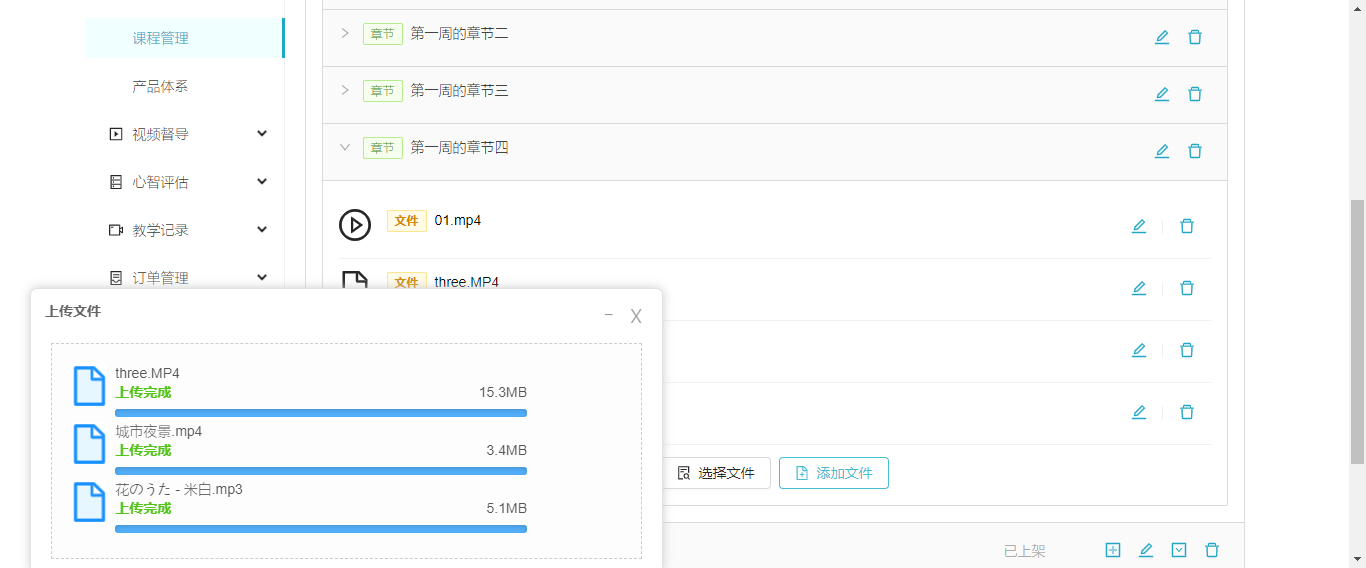Click the down-chevron box icon beside 已上架

[x=1179, y=550]
